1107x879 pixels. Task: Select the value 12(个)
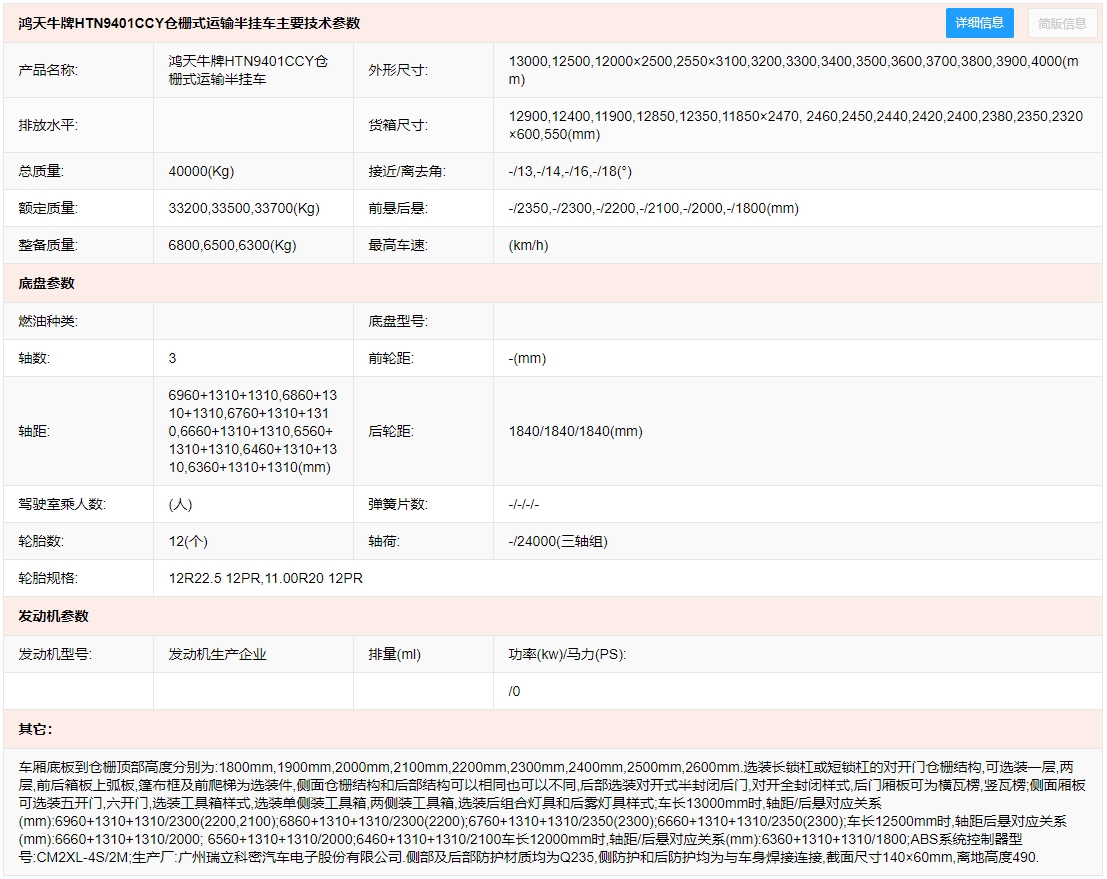click(x=188, y=541)
